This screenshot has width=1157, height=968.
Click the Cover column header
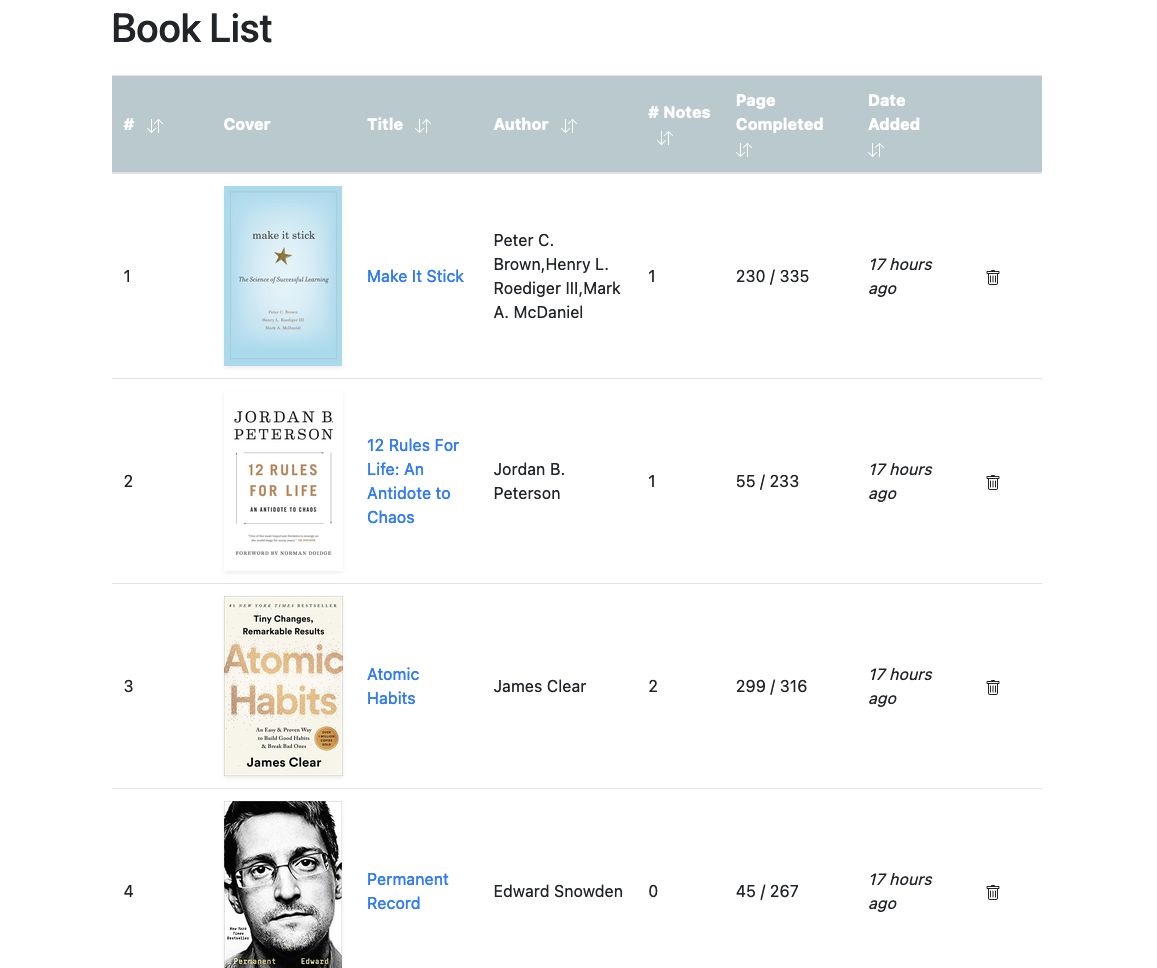coord(247,125)
